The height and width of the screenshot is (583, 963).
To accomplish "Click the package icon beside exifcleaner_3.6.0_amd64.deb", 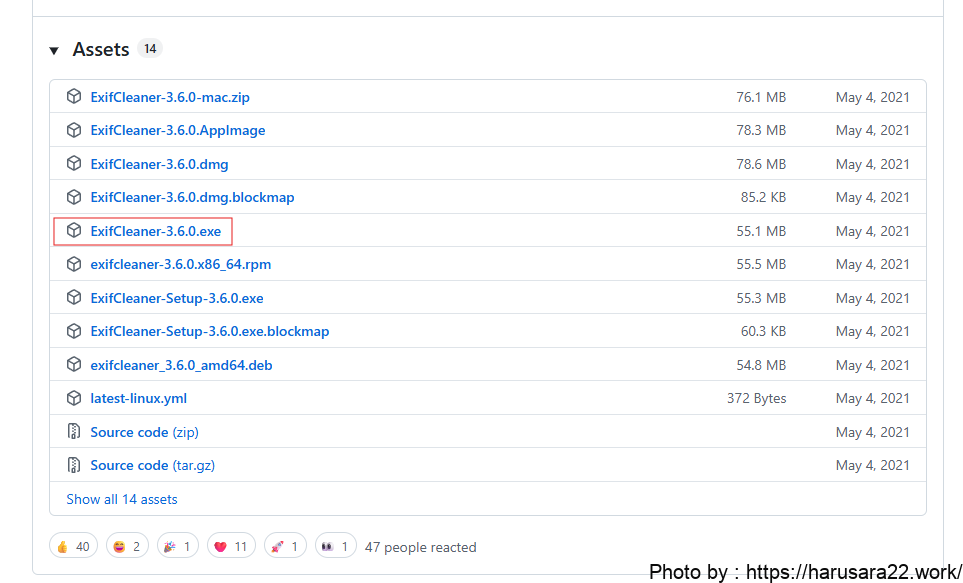I will point(74,365).
